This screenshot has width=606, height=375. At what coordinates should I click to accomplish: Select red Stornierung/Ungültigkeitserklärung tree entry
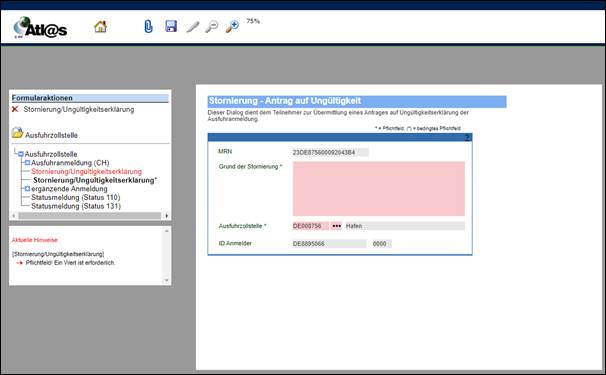tap(87, 171)
